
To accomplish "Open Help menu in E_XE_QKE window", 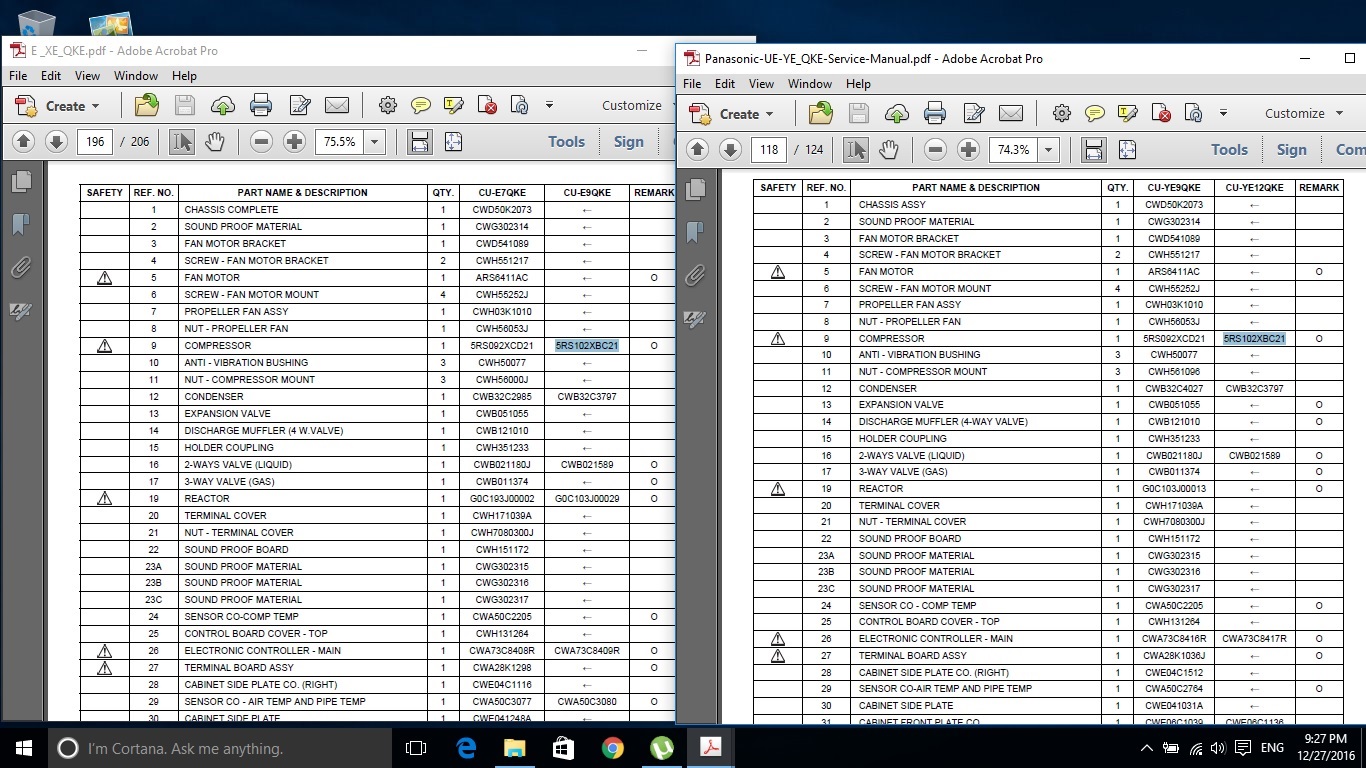I will [x=184, y=75].
